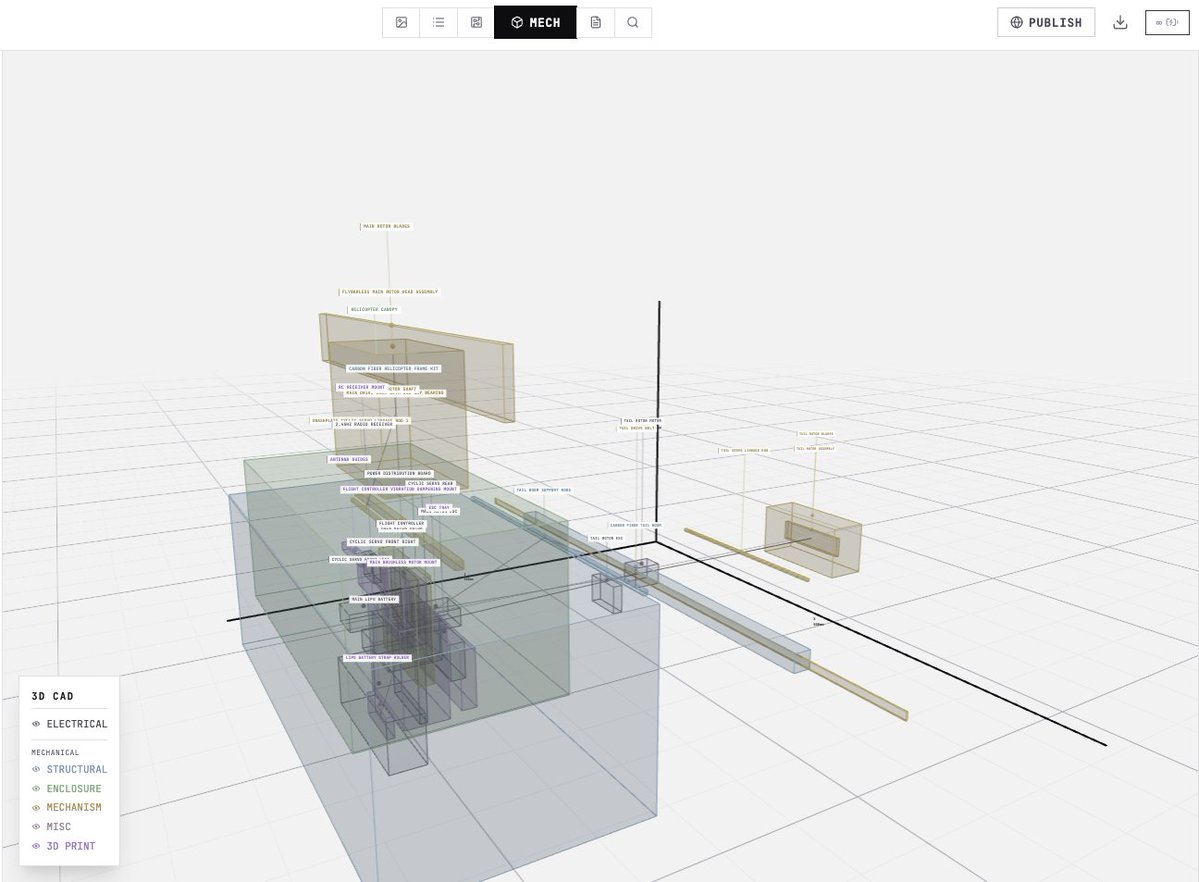Select the FLYBARLESS MAIN ROTOR HEAD ASSEMBLY label

tap(389, 292)
